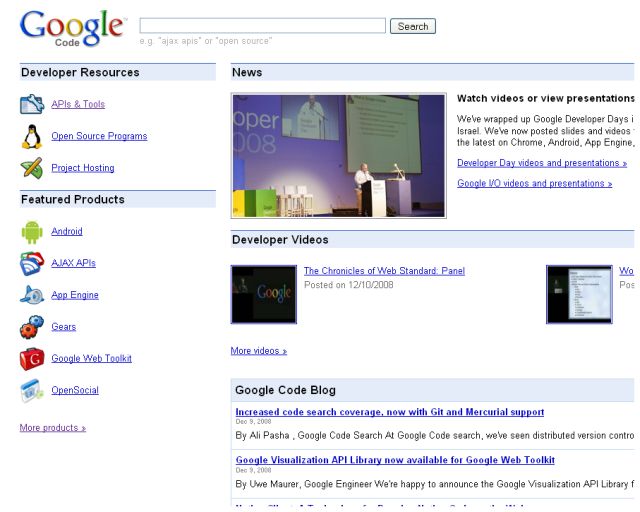Click the green Android robot icon
This screenshot has width=640, height=512.
click(32, 232)
